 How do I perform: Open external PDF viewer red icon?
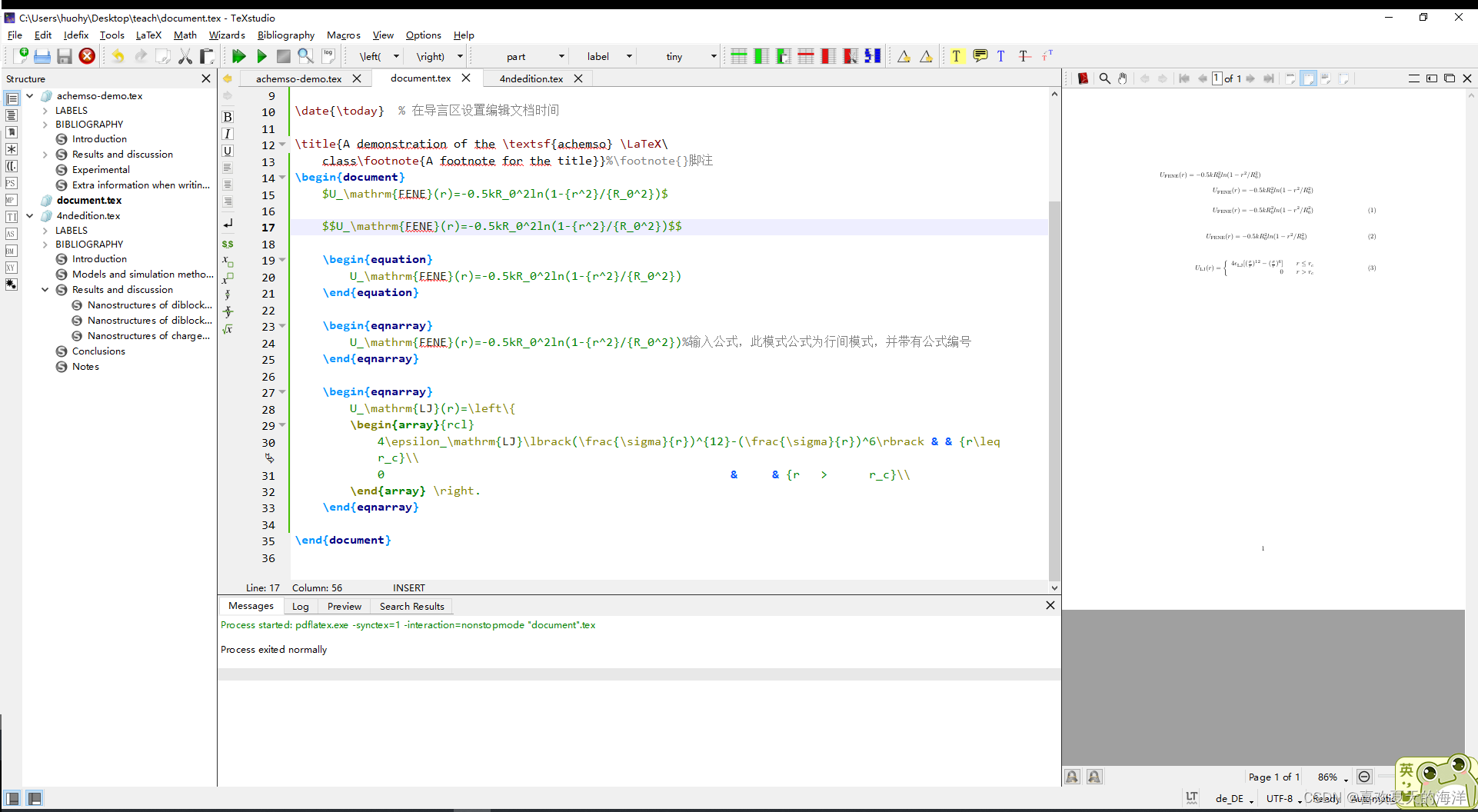[x=1083, y=78]
